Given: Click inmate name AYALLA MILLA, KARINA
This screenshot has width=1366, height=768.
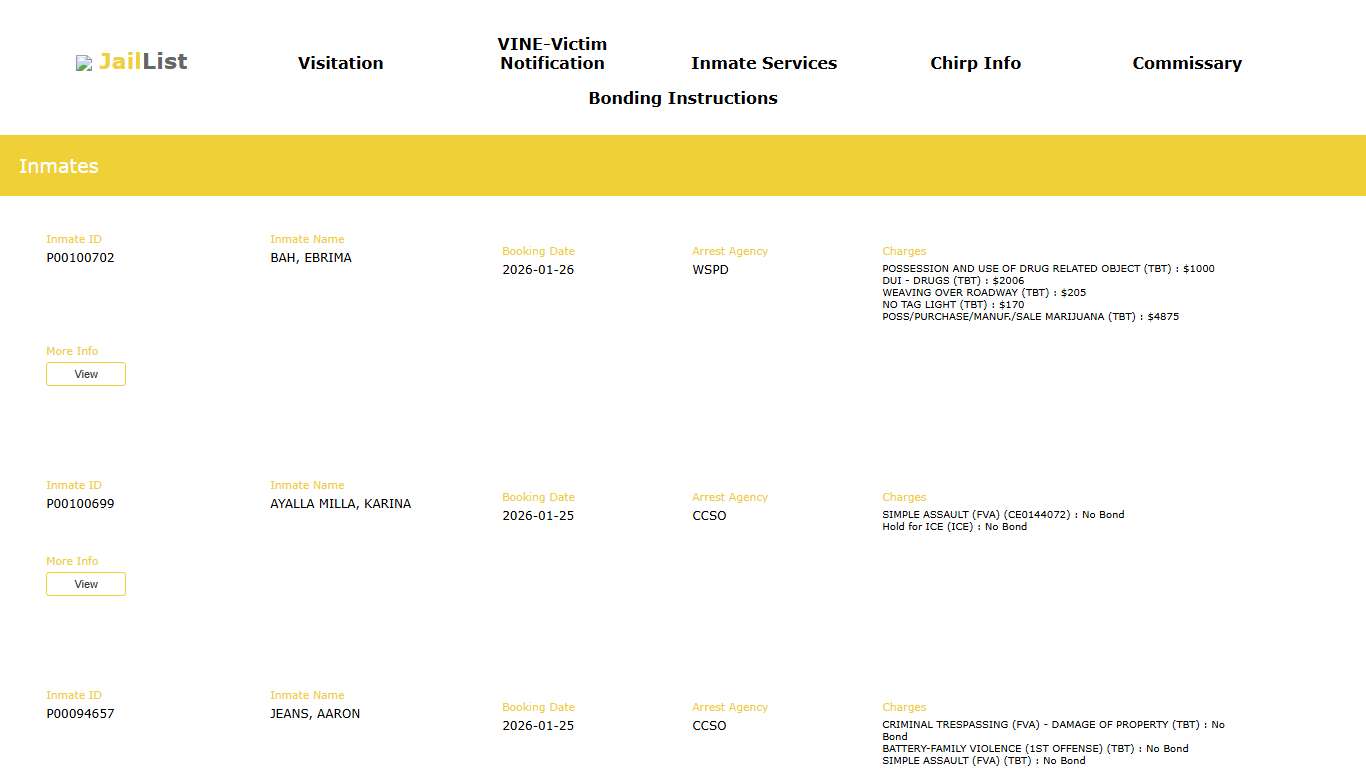Looking at the screenshot, I should pyautogui.click(x=340, y=504).
